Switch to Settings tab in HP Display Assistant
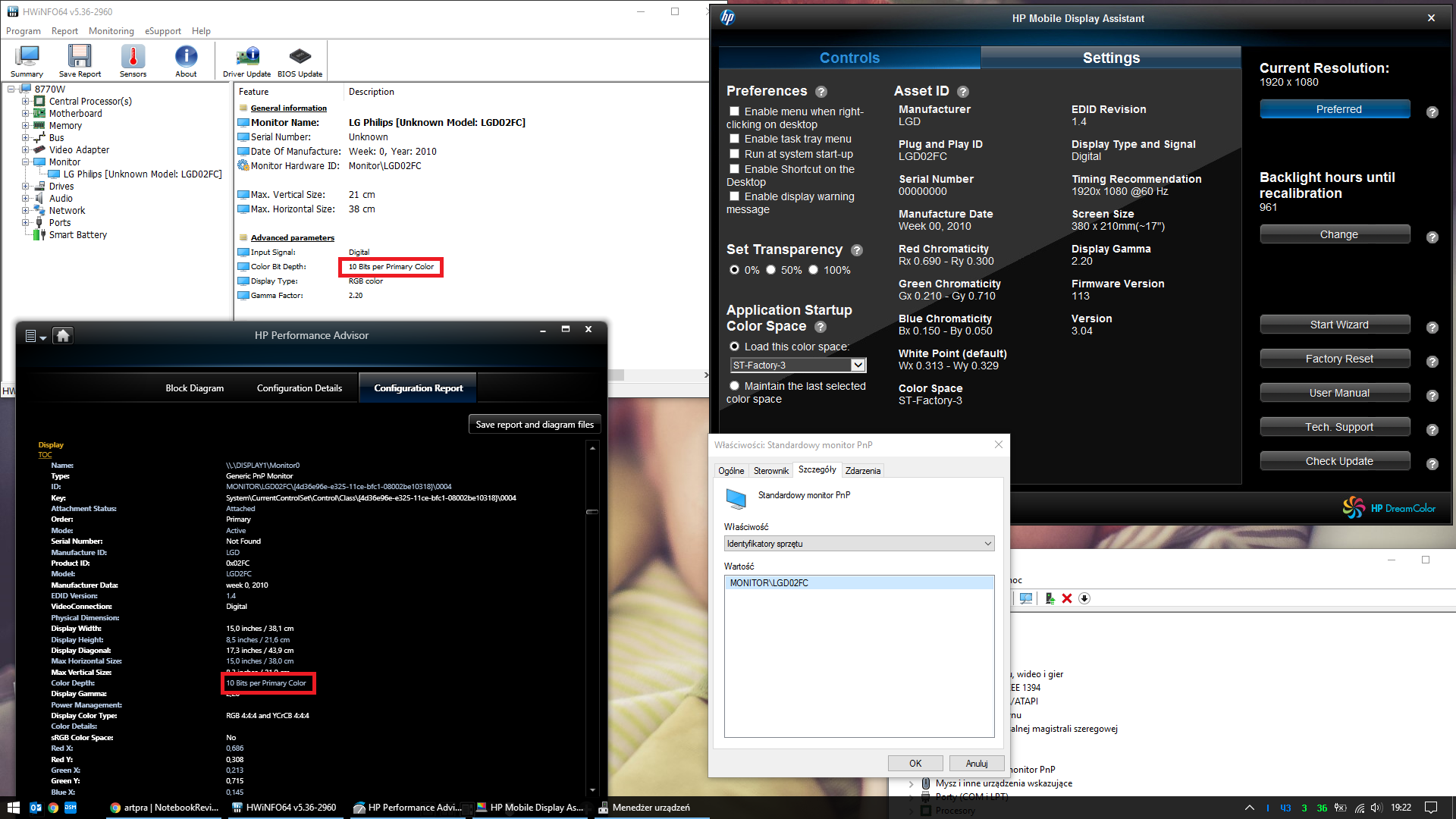 coord(1111,58)
